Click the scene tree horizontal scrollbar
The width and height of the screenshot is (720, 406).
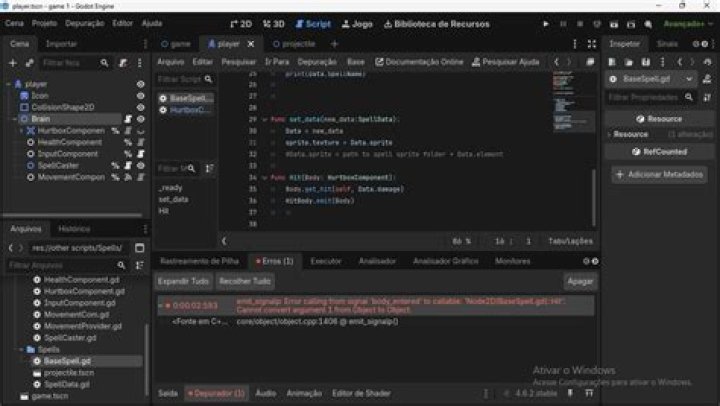click(73, 214)
